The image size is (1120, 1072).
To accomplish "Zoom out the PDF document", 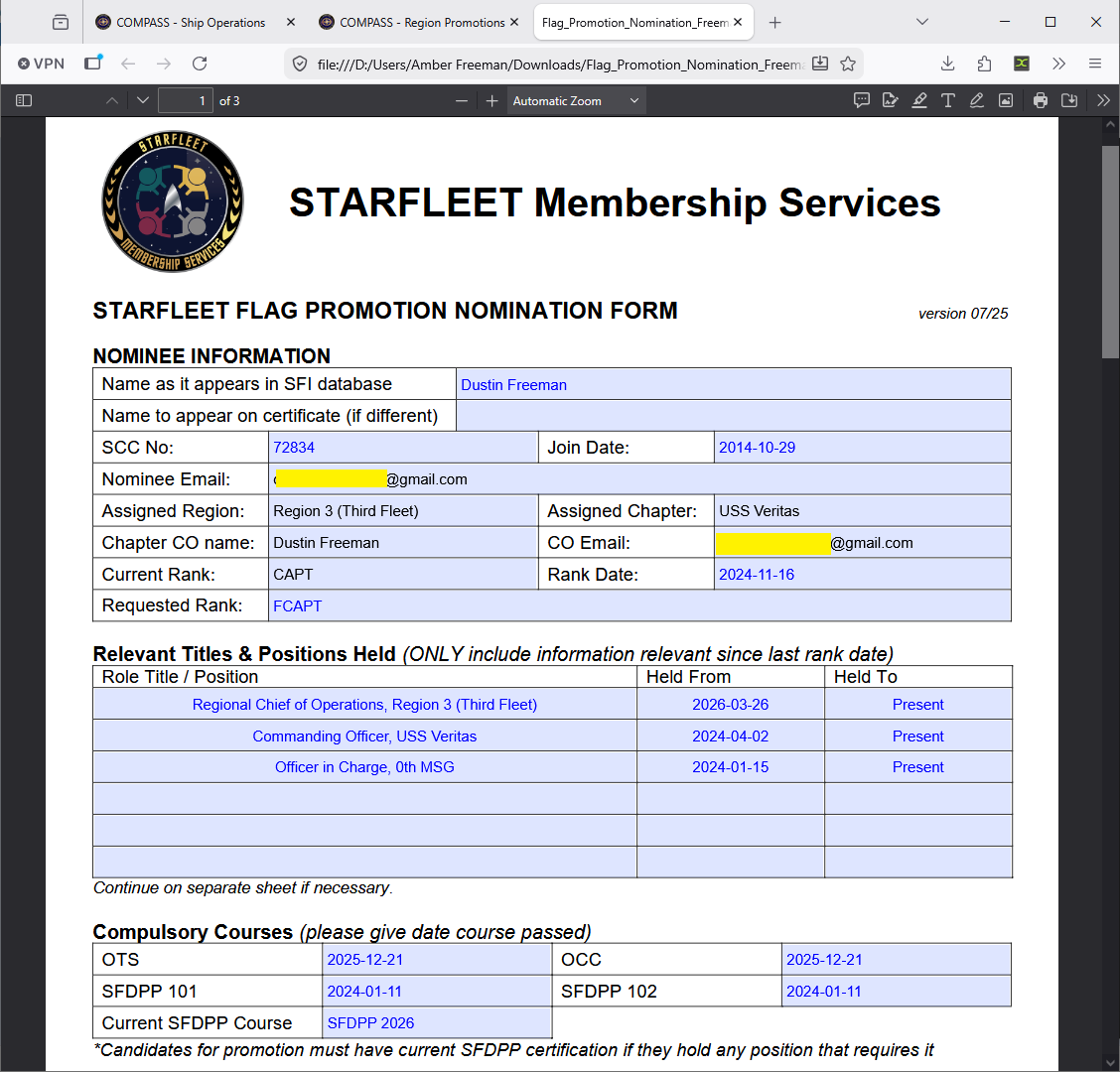I will coord(462,100).
